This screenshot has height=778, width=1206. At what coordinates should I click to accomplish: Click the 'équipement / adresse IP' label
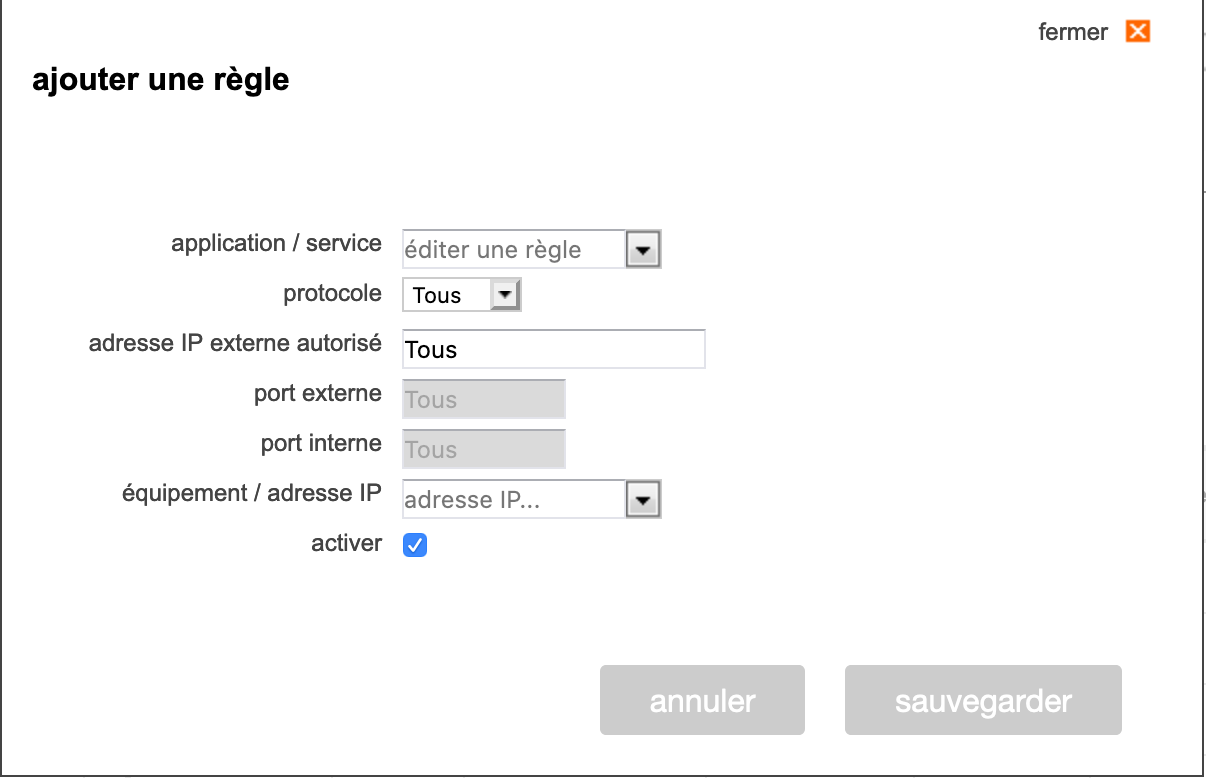pyautogui.click(x=251, y=493)
